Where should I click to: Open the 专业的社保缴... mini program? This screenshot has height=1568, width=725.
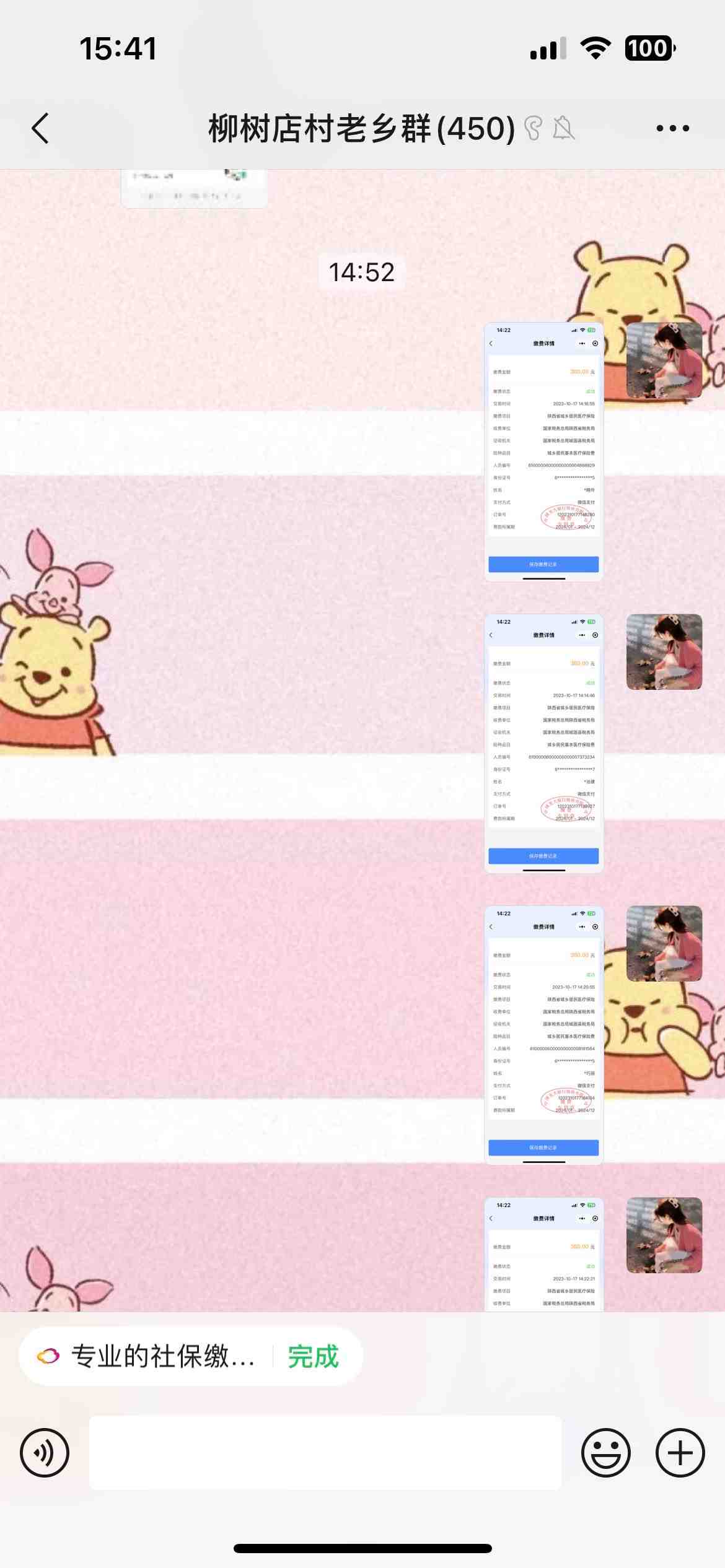(x=163, y=1356)
